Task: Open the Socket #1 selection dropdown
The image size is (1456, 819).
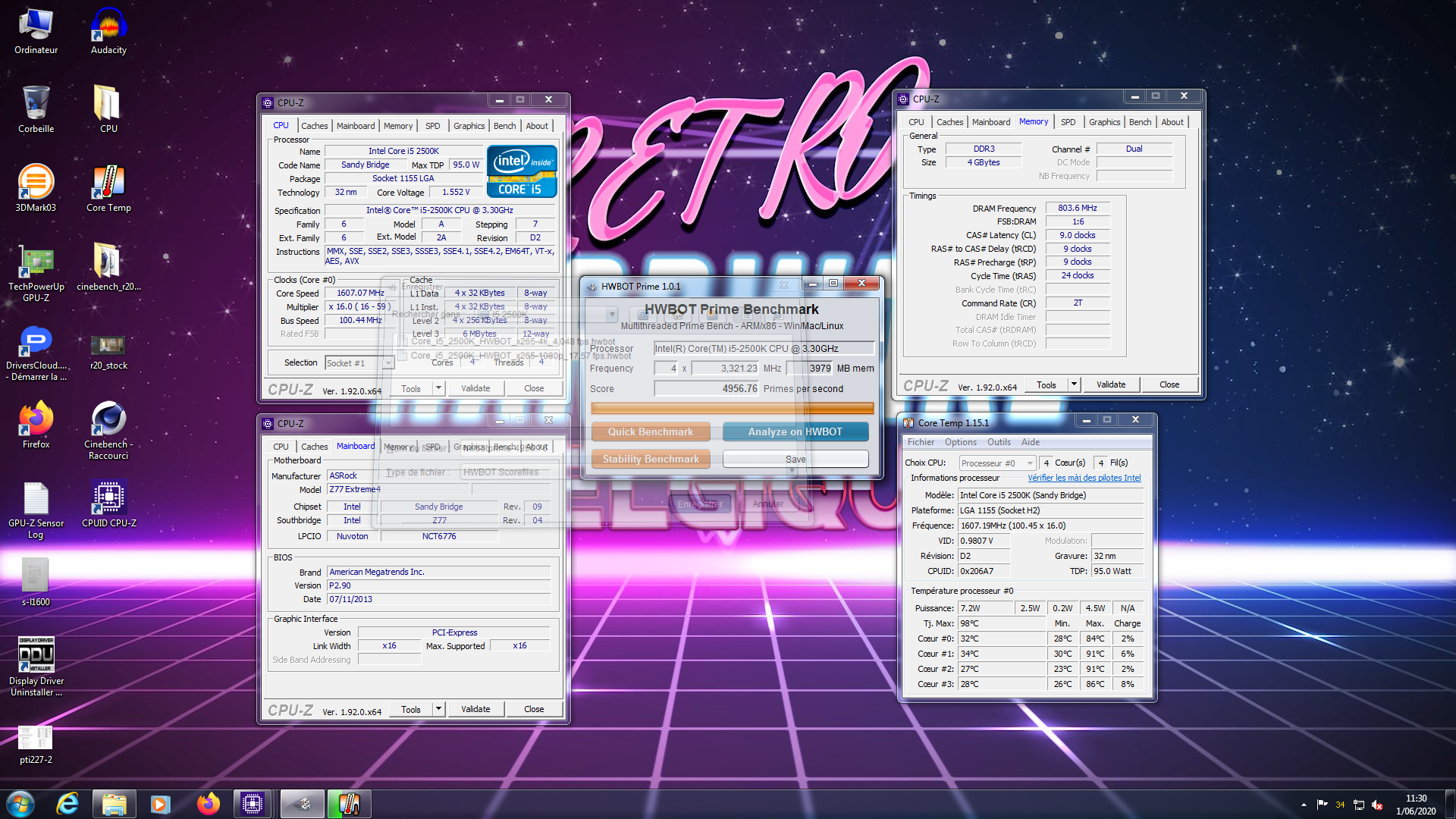Action: (x=388, y=363)
